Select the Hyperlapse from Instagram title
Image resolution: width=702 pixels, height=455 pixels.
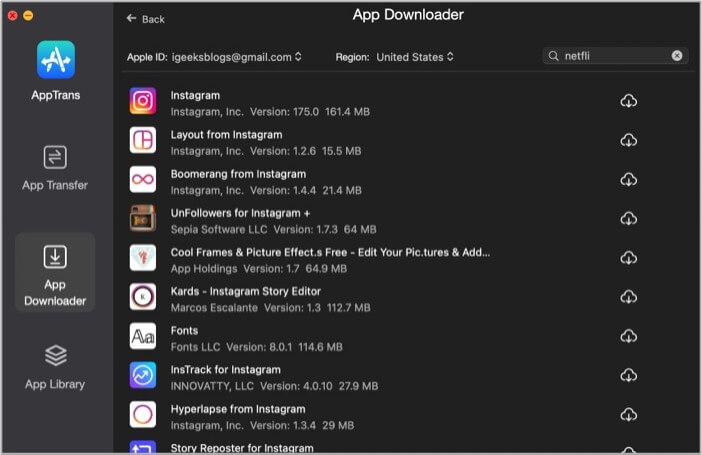tap(238, 409)
